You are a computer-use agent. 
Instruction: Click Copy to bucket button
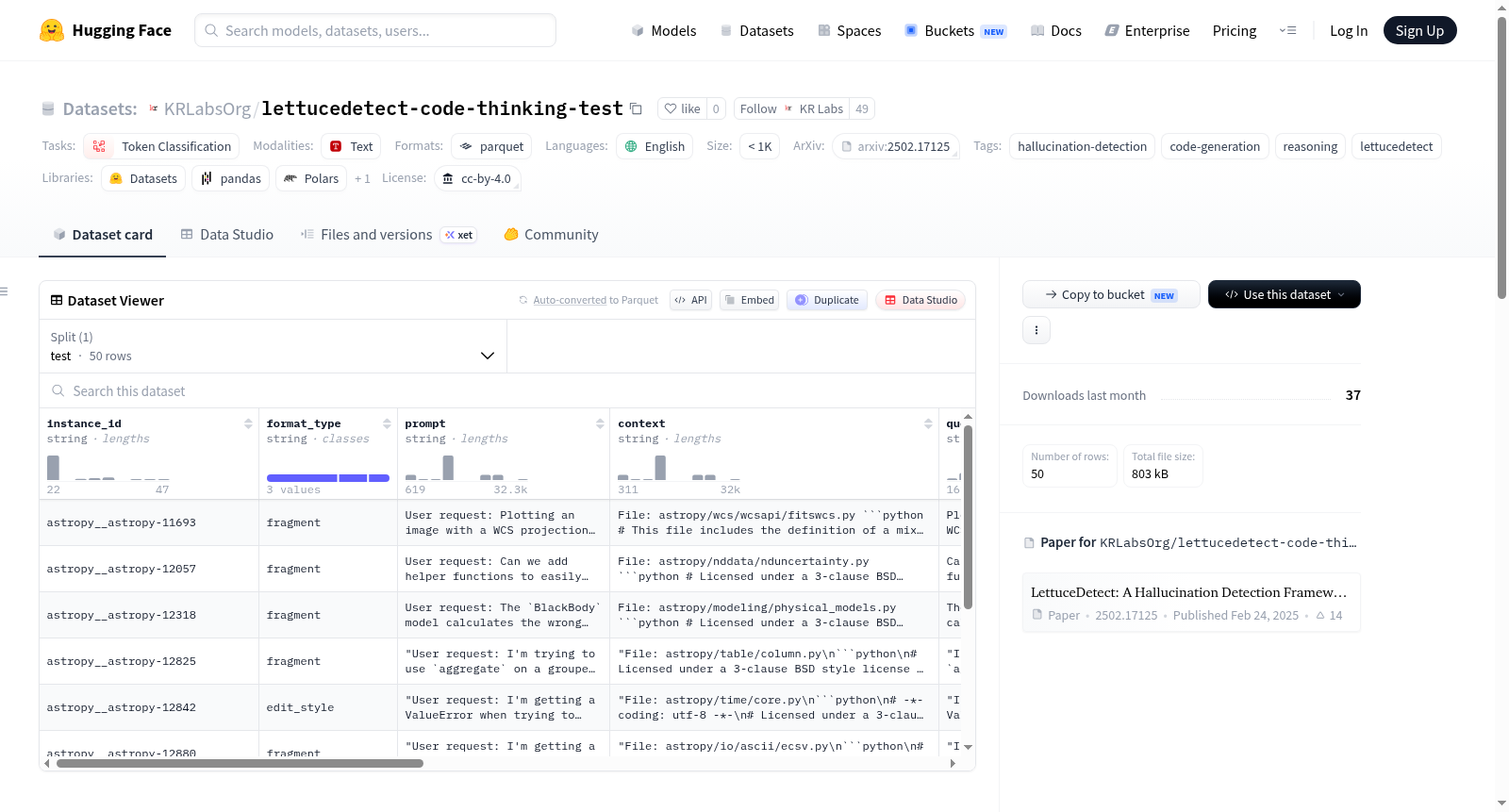point(1111,294)
